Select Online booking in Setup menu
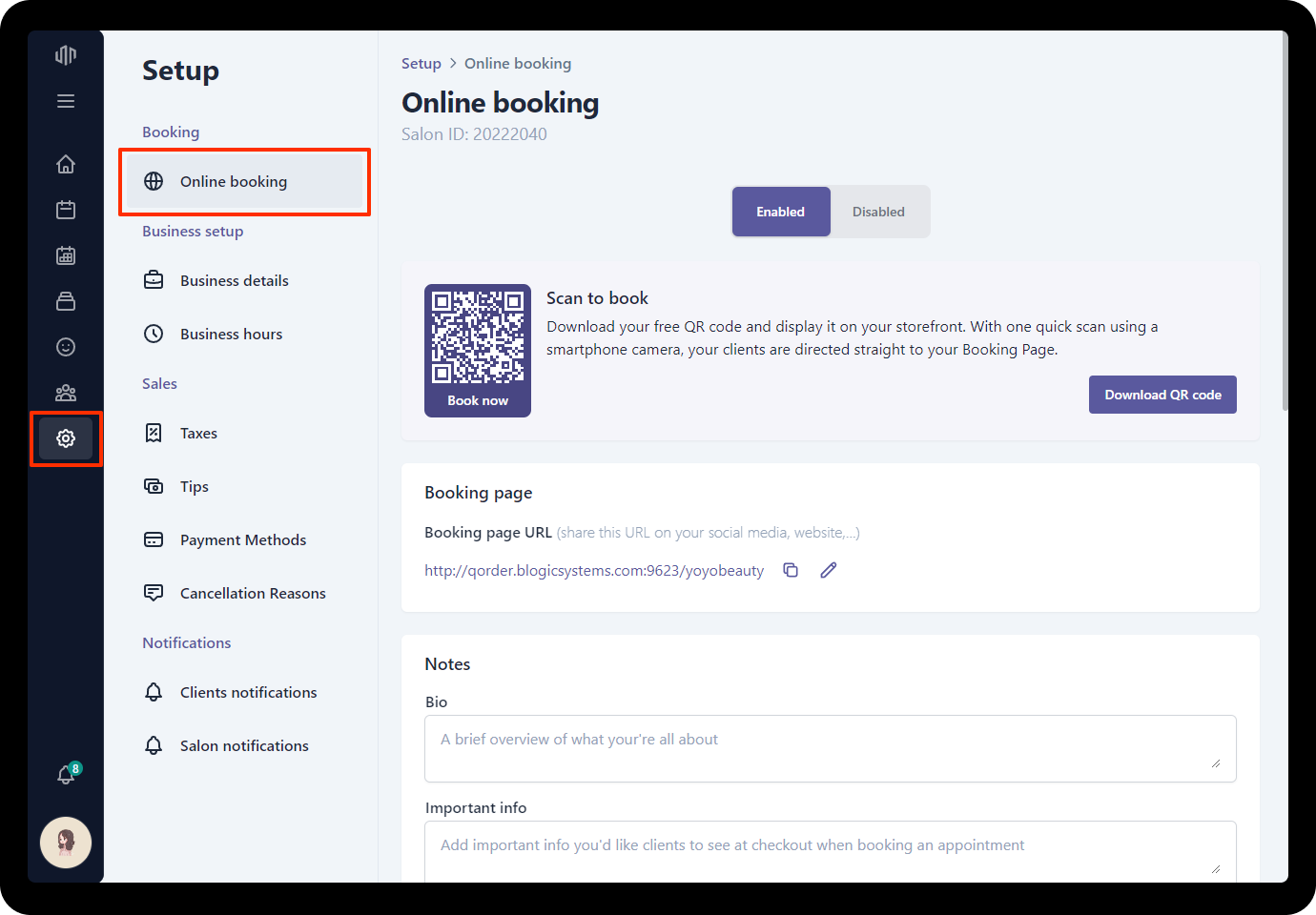 [234, 181]
